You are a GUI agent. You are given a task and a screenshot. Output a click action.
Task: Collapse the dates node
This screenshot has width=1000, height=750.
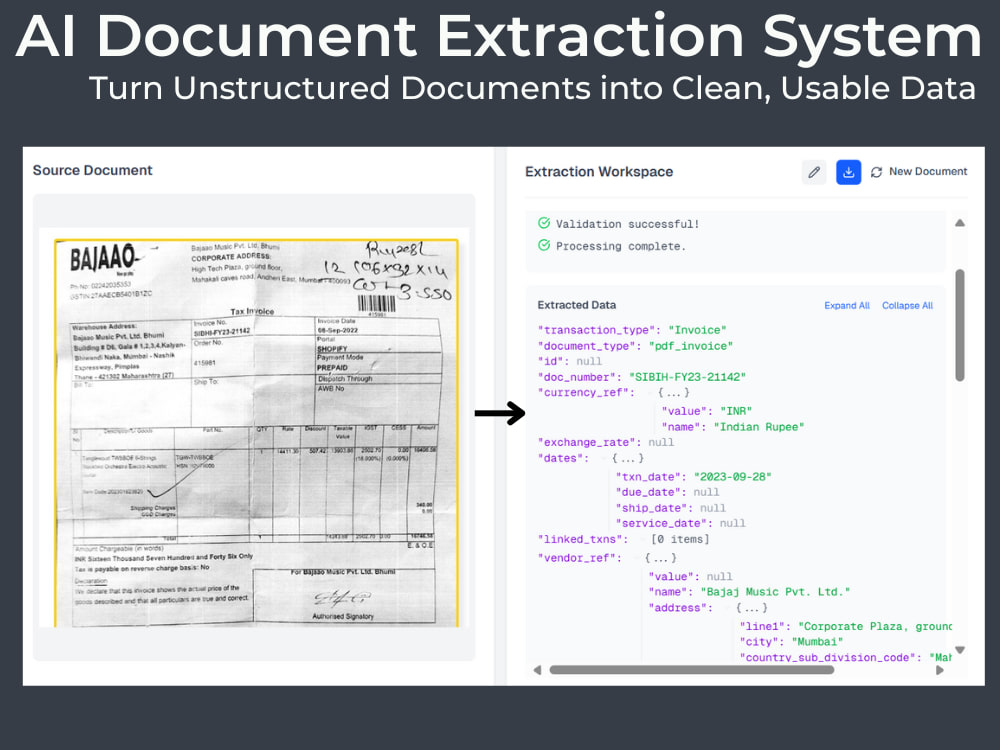(x=628, y=458)
